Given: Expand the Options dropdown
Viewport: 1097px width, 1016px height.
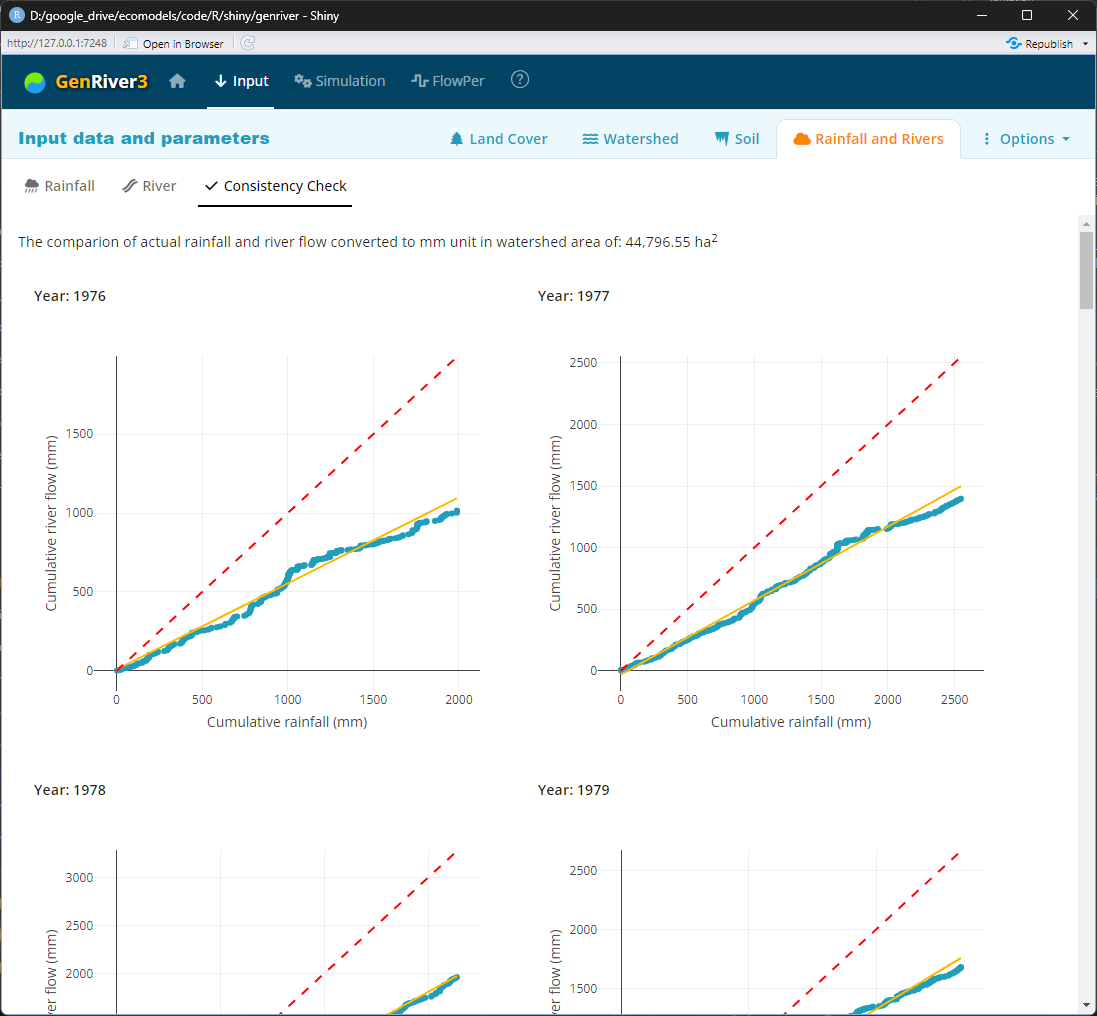Looking at the screenshot, I should pos(1026,139).
